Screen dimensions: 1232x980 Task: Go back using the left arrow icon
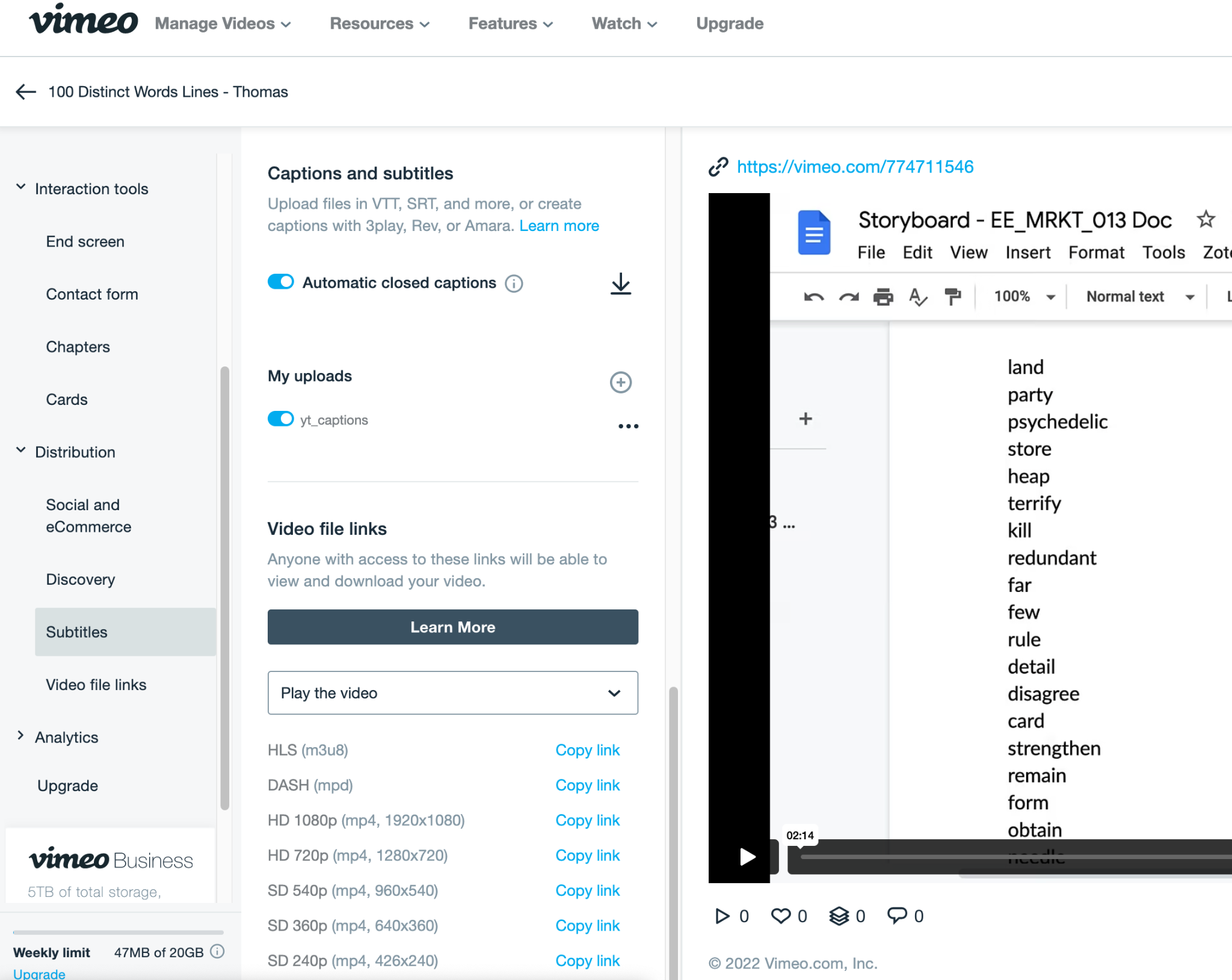click(x=26, y=92)
